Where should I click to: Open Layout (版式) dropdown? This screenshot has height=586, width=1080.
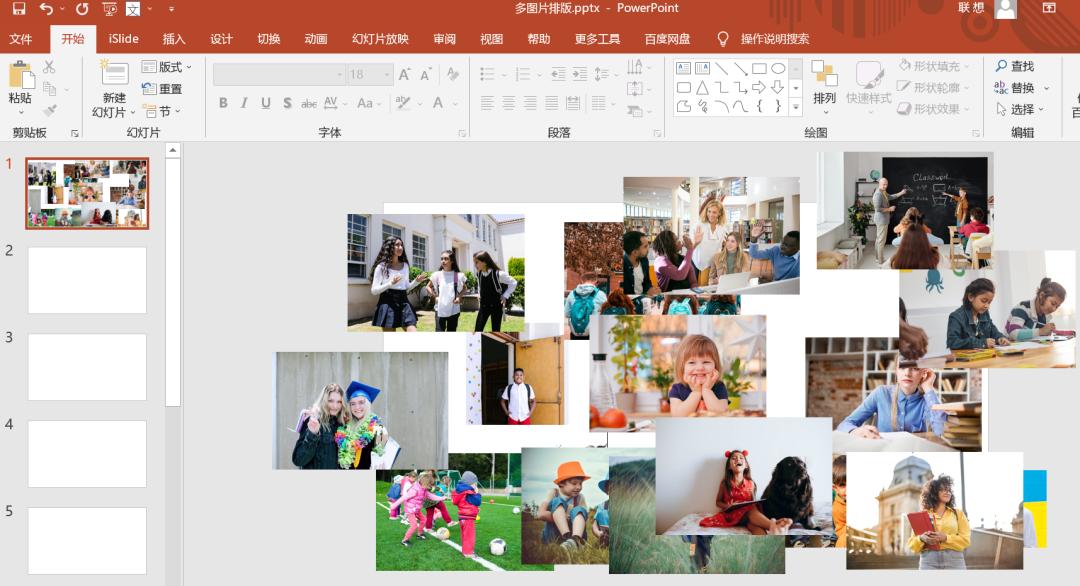point(167,67)
